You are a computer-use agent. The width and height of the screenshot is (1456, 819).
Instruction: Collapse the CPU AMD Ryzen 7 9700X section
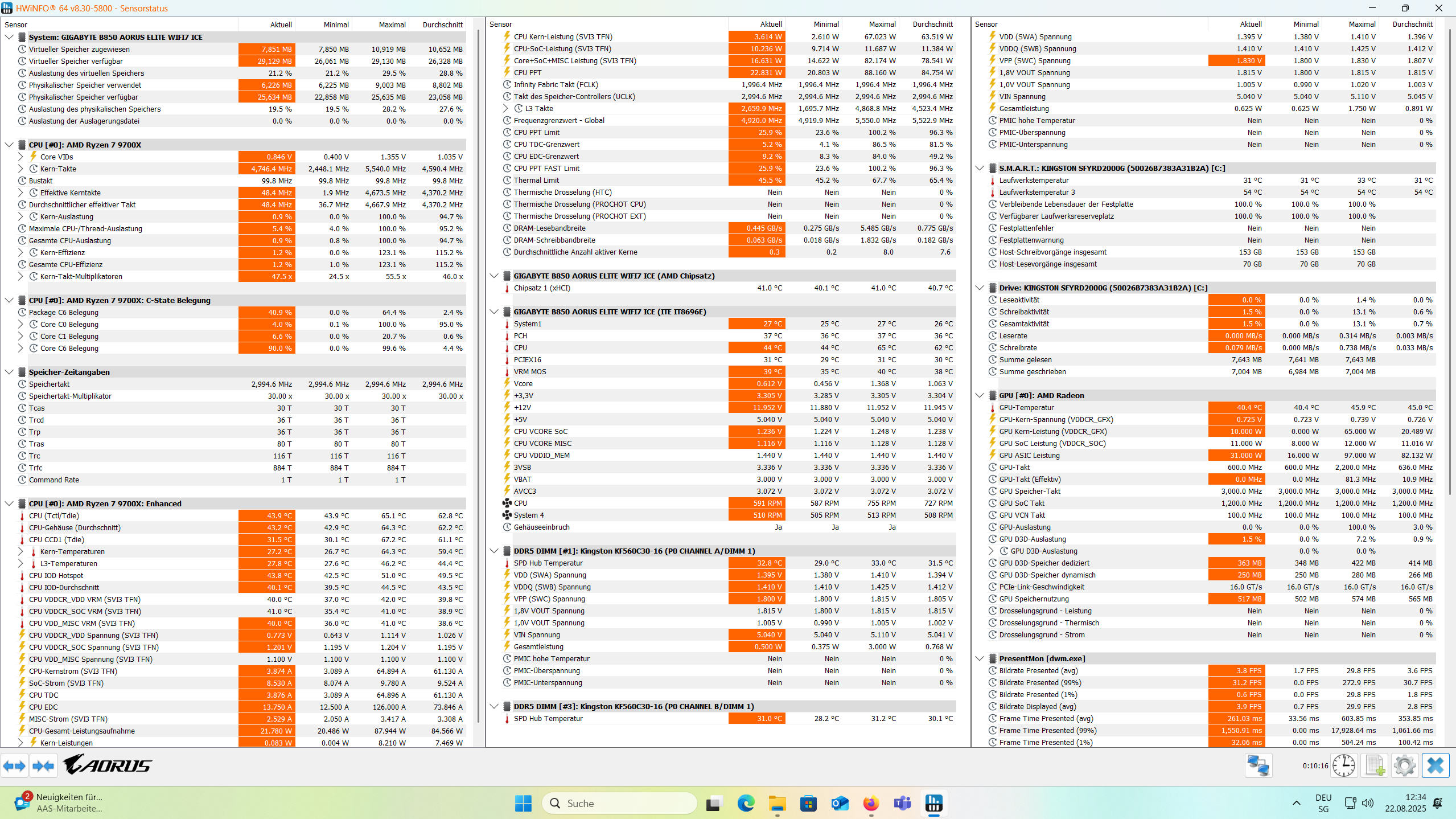(9, 144)
